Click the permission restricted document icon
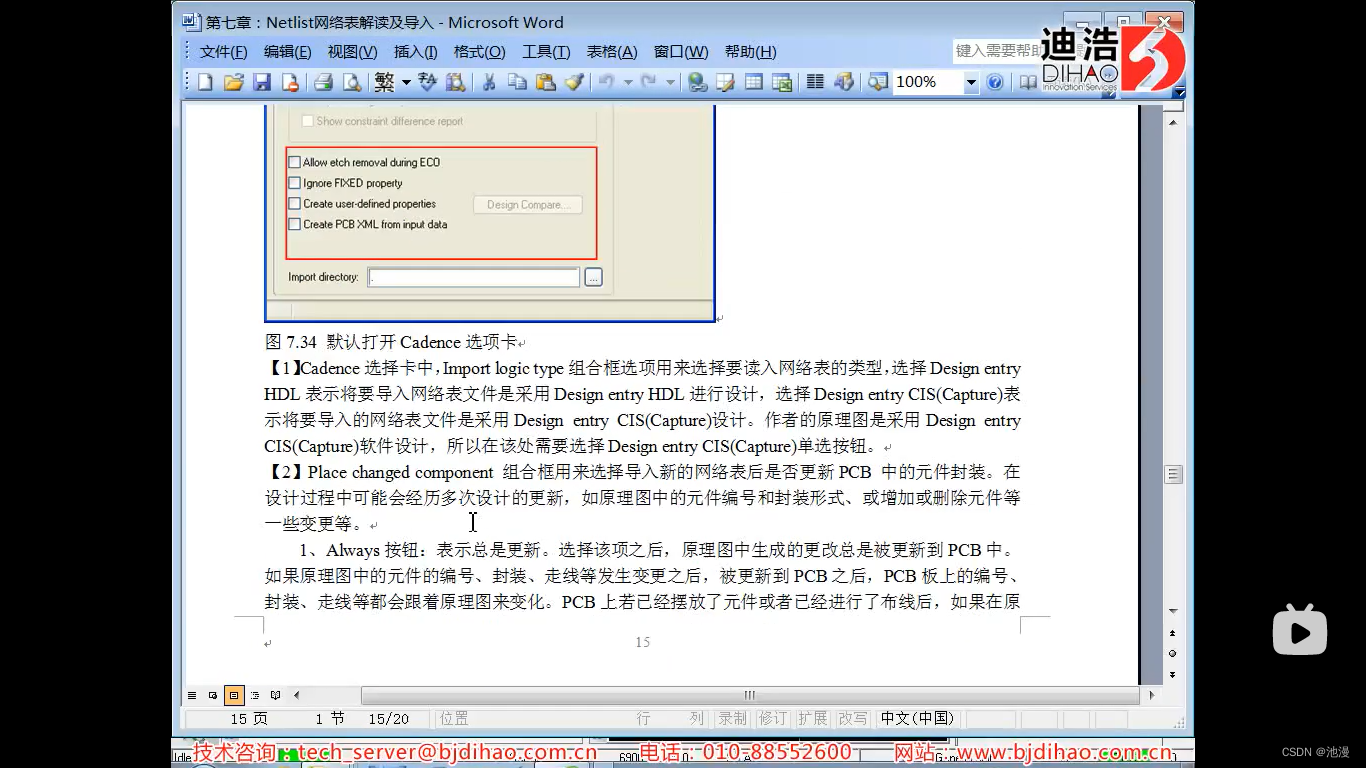Viewport: 1366px width, 768px height. (290, 82)
